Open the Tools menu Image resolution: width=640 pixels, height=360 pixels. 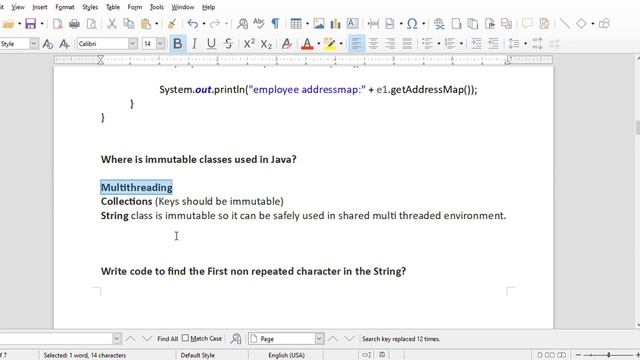pos(157,7)
